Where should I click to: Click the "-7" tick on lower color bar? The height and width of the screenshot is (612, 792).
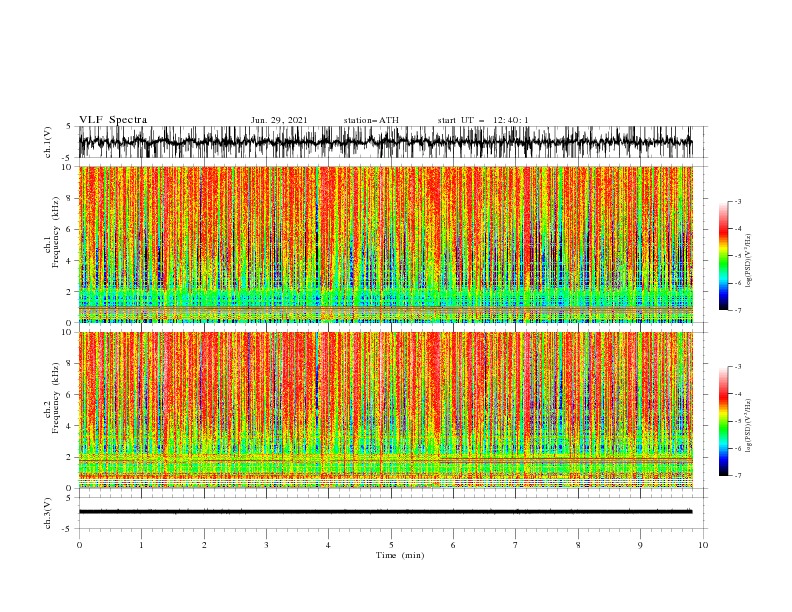click(x=737, y=476)
